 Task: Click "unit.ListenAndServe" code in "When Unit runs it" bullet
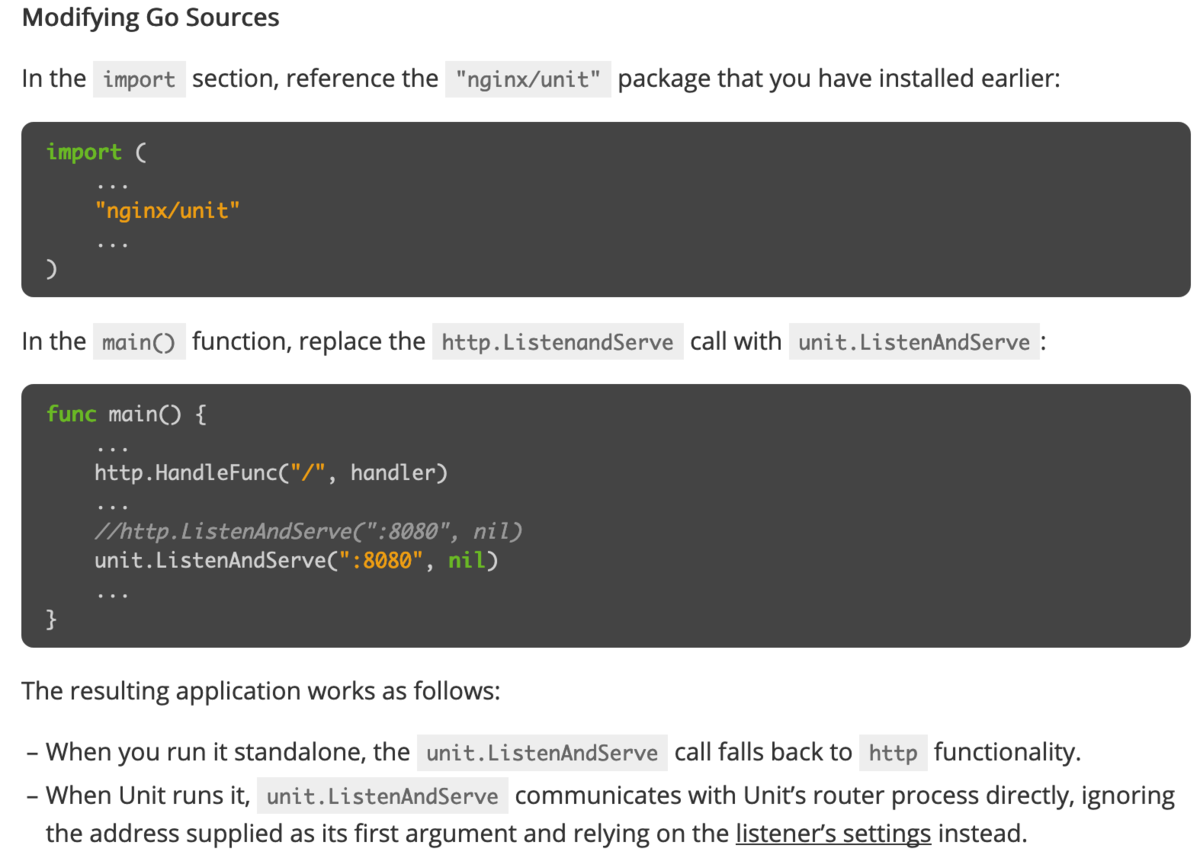[383, 797]
